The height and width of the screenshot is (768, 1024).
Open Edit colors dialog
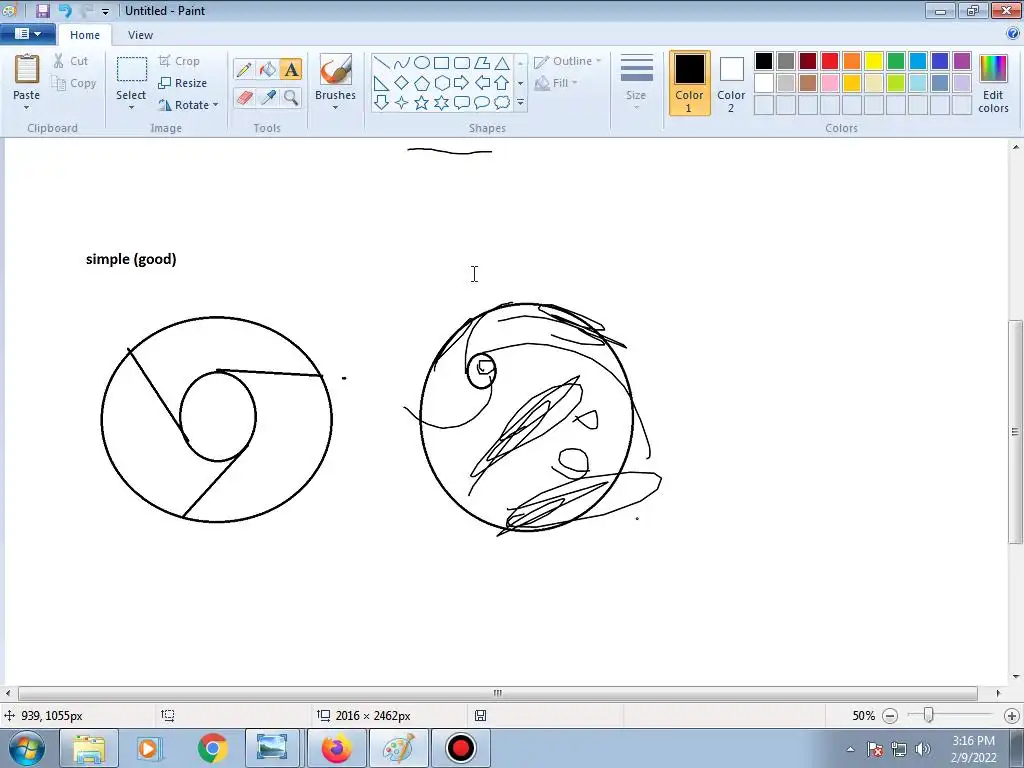993,84
